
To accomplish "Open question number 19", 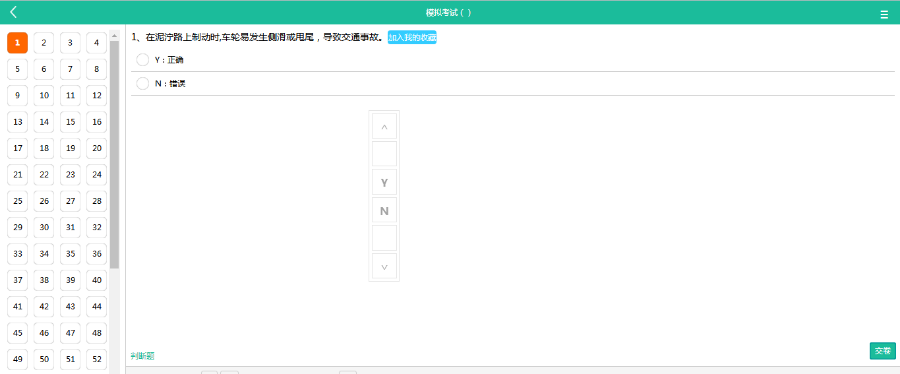I will coord(70,149).
